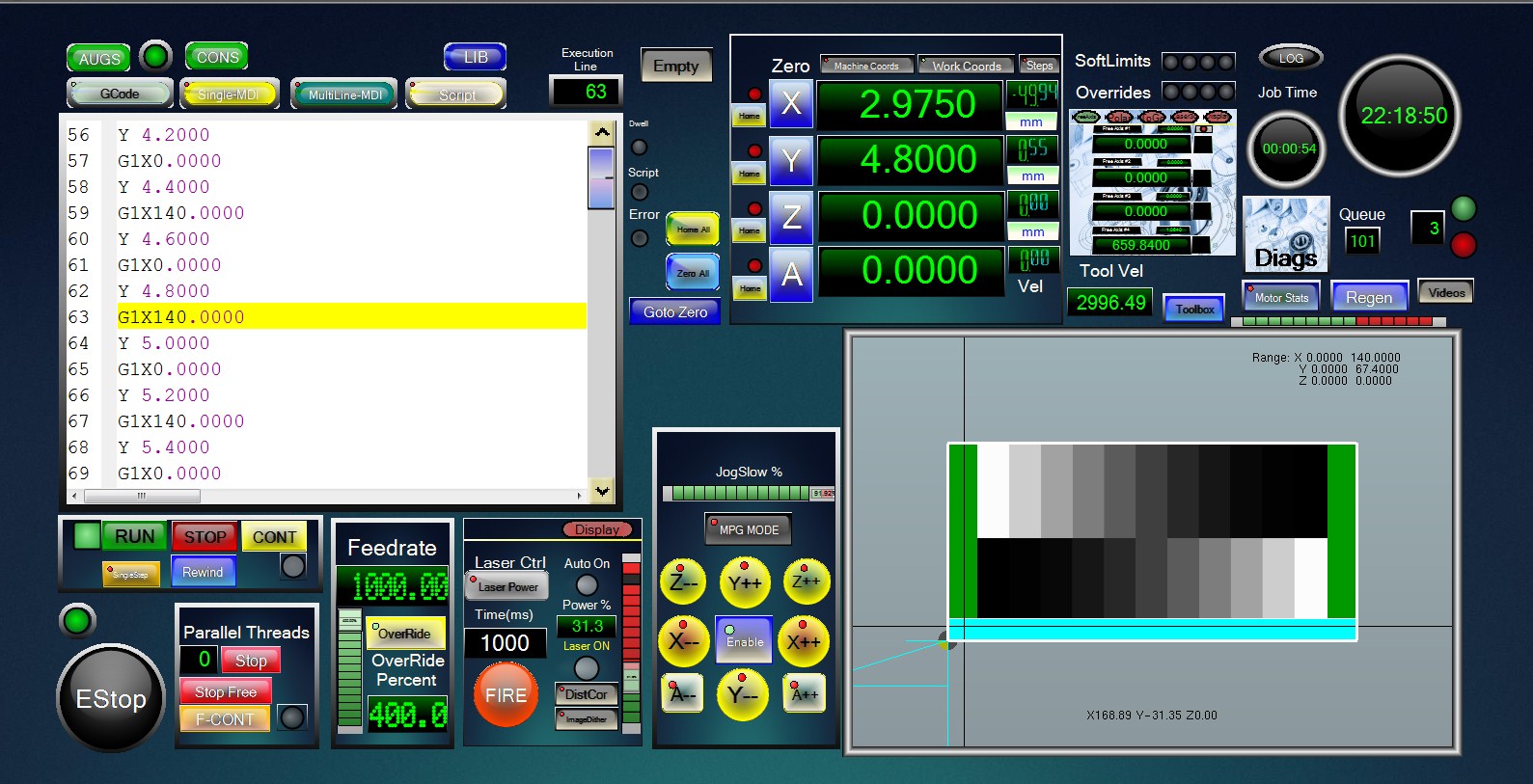
Task: Toggle Laser Auto On indicator
Action: [587, 584]
